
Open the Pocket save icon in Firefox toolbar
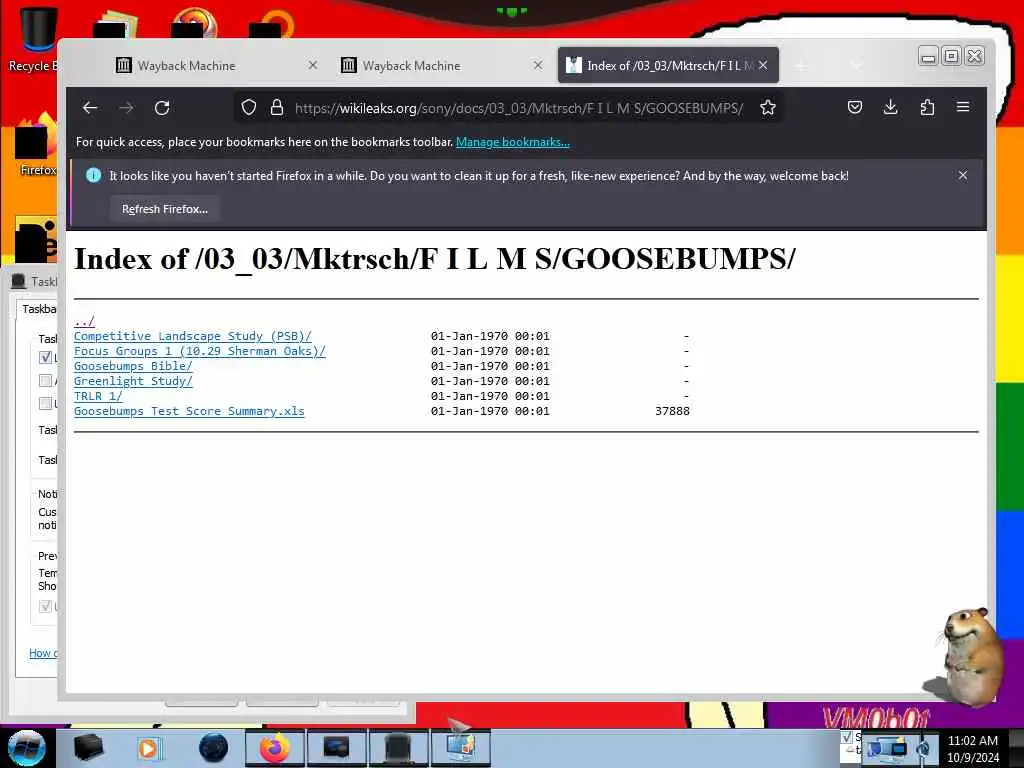point(854,107)
